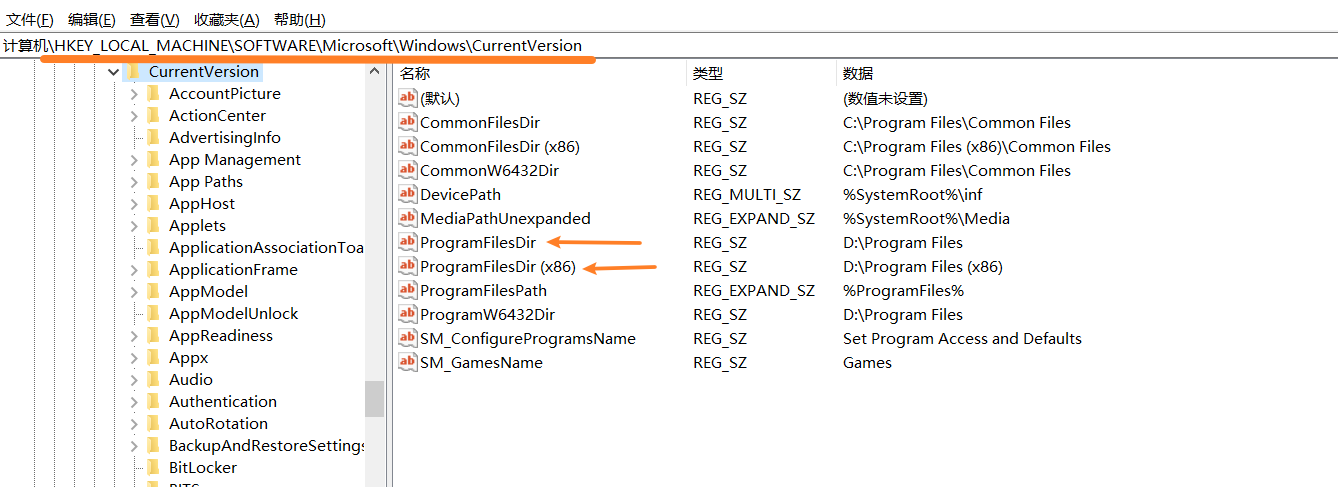Click the AdvertisingInfo folder icon
1338x487 pixels.
153,138
